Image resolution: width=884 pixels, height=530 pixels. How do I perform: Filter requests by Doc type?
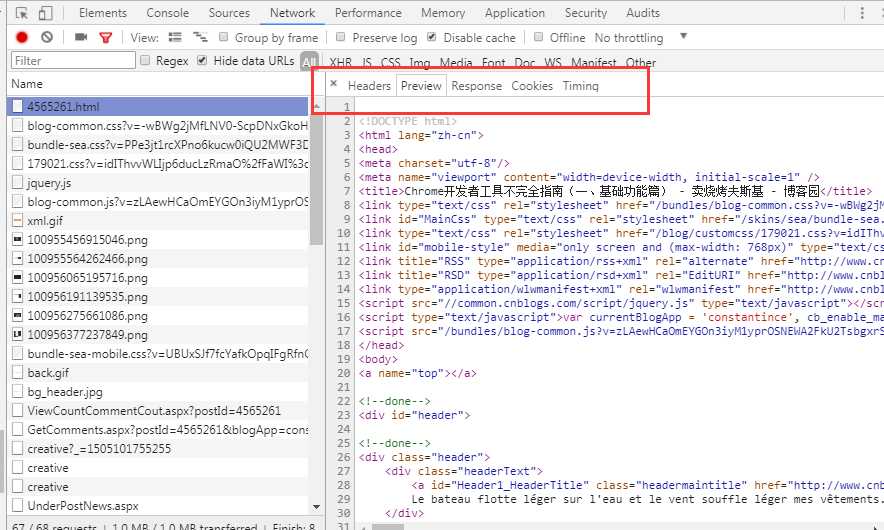click(x=524, y=62)
